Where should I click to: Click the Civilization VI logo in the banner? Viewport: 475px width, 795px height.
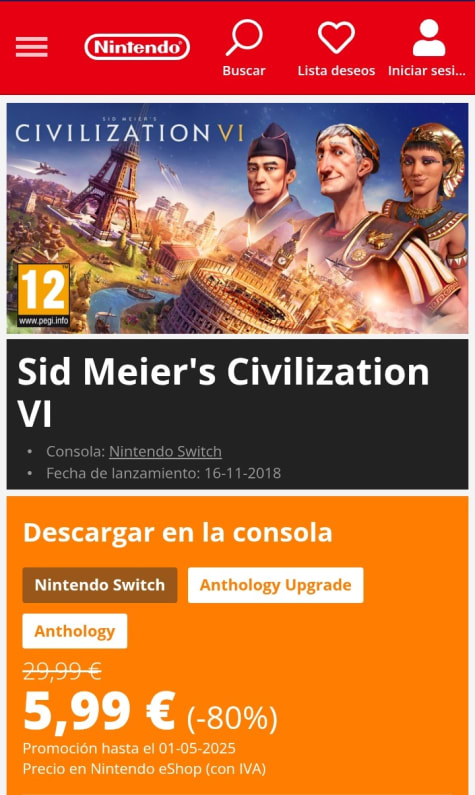point(129,131)
